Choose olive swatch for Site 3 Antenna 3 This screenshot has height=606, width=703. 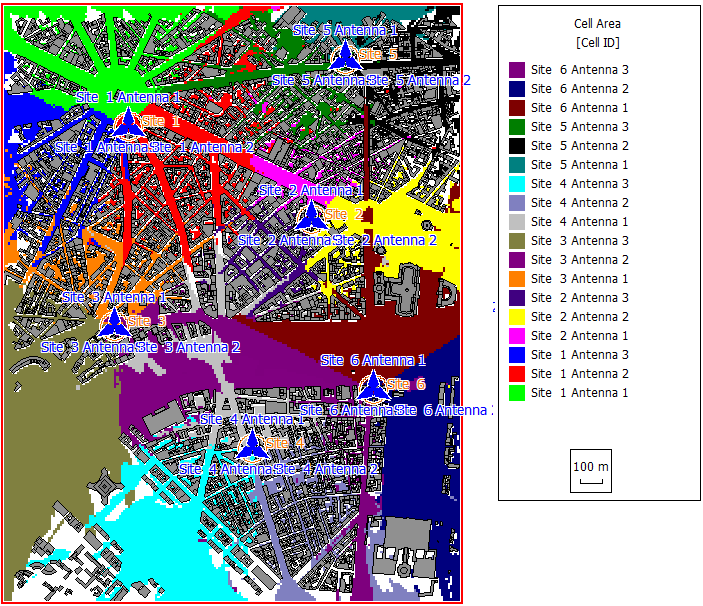[x=517, y=241]
